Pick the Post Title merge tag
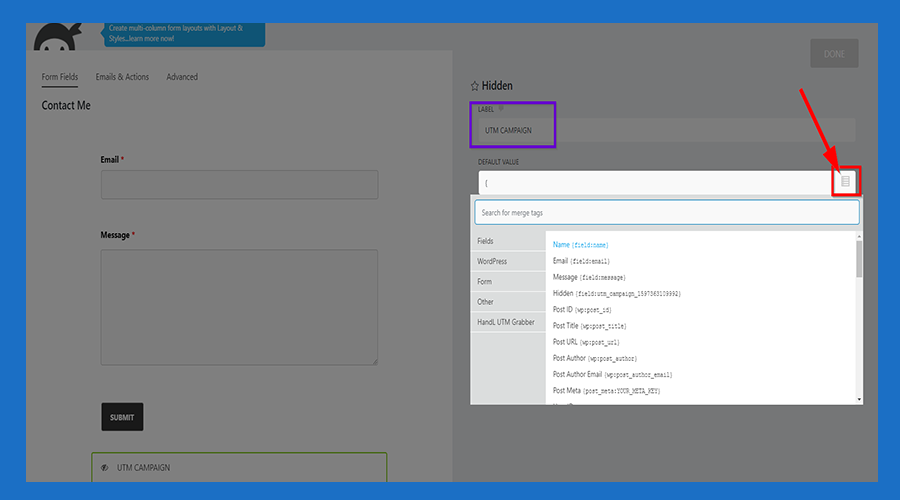 pos(590,326)
